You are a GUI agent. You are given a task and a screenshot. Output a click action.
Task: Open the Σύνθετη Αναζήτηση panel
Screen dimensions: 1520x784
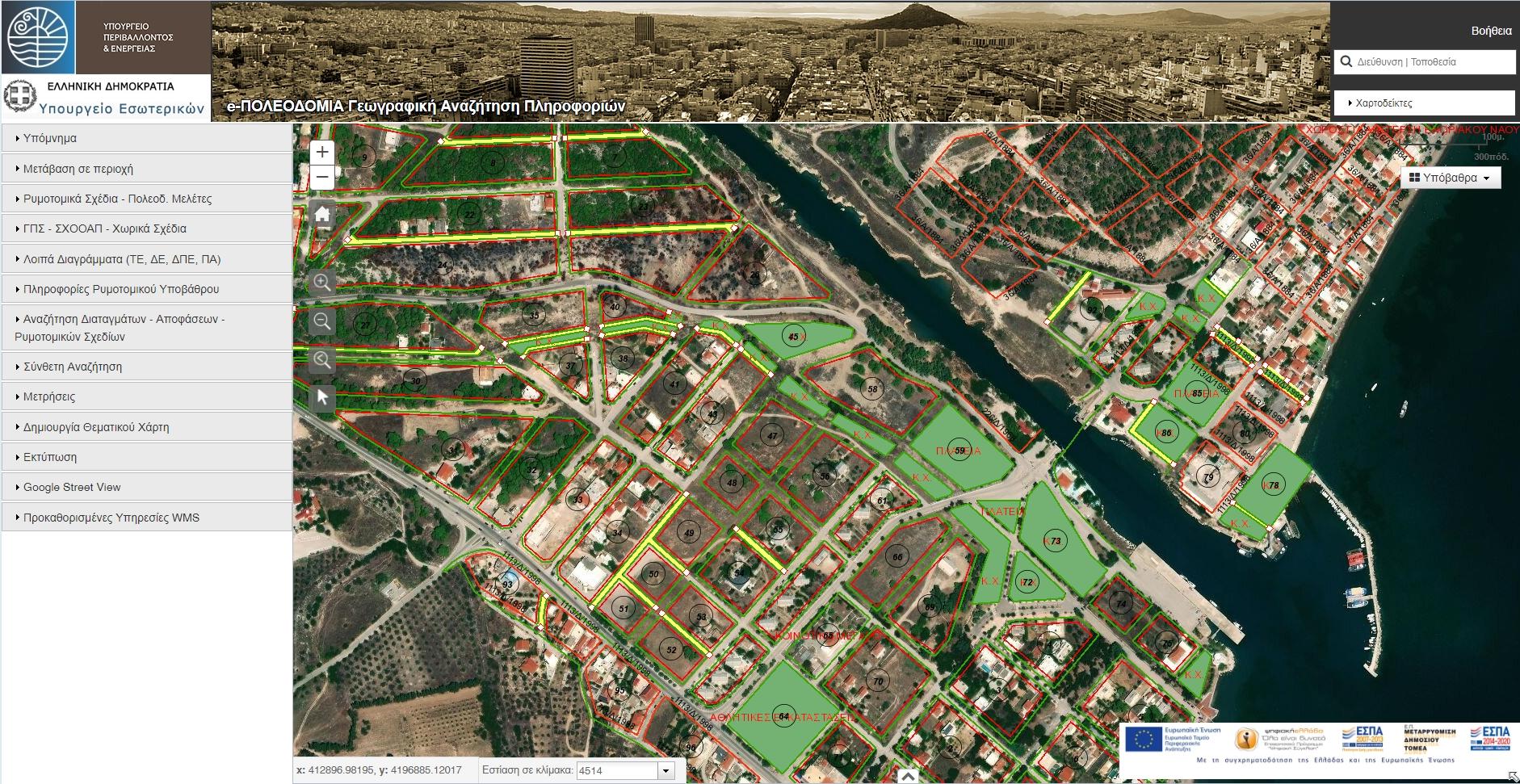click(x=146, y=367)
